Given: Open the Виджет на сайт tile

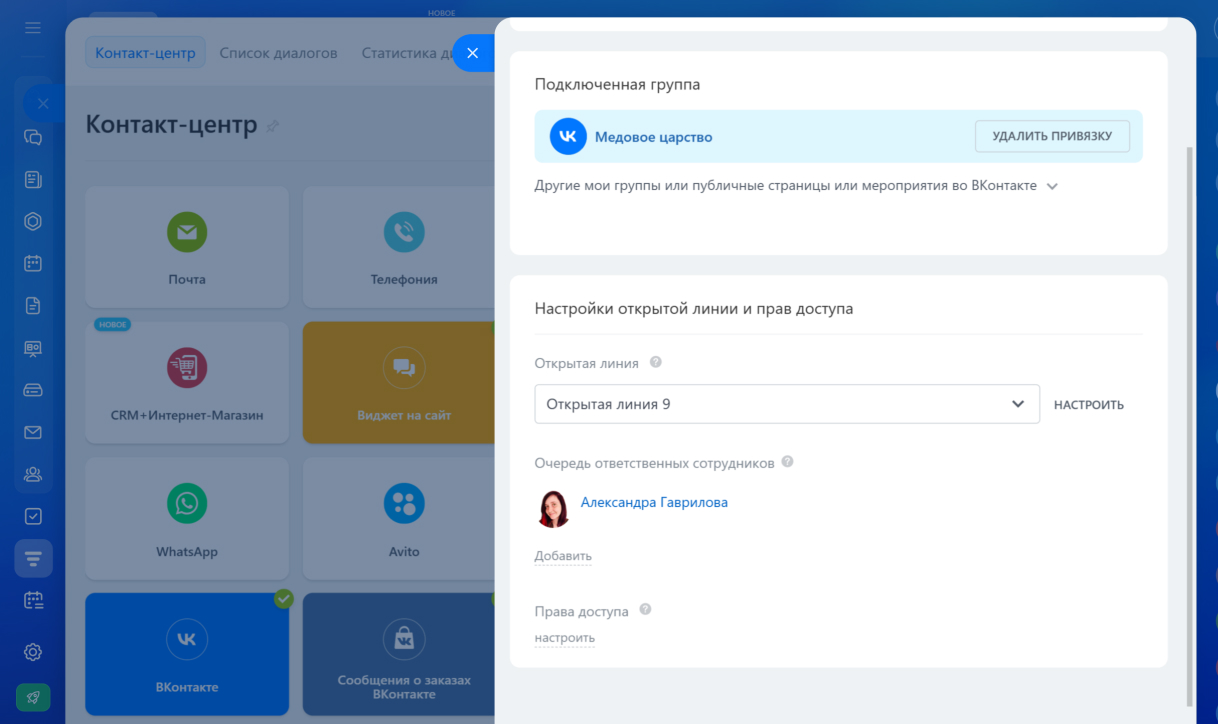Looking at the screenshot, I should (399, 383).
